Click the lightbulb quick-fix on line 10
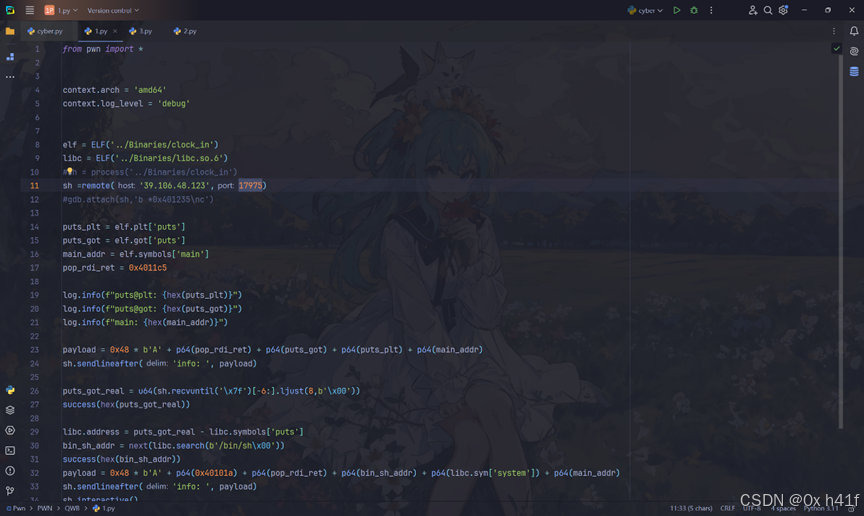 (x=69, y=171)
